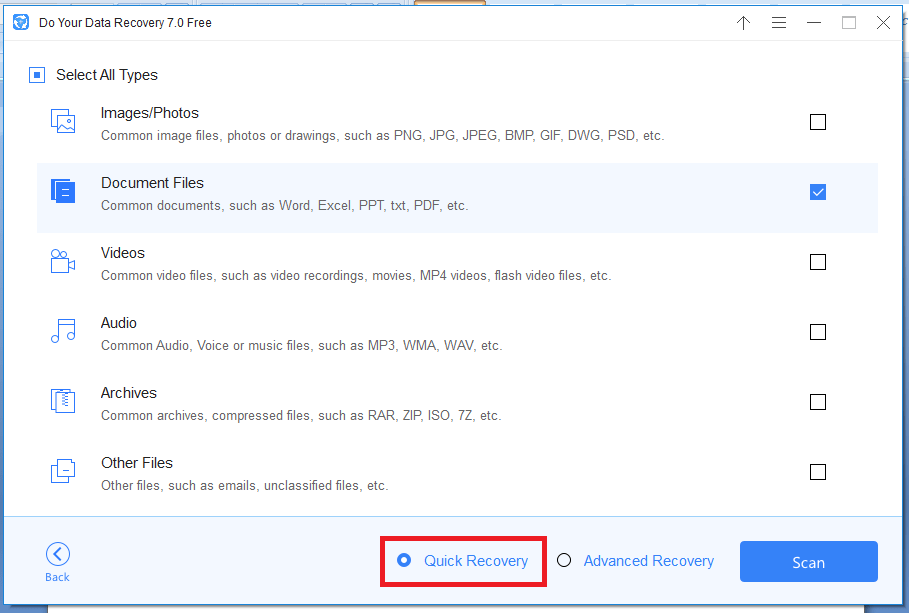Viewport: 909px width, 613px height.
Task: Click the Archives zip icon
Action: pyautogui.click(x=63, y=401)
